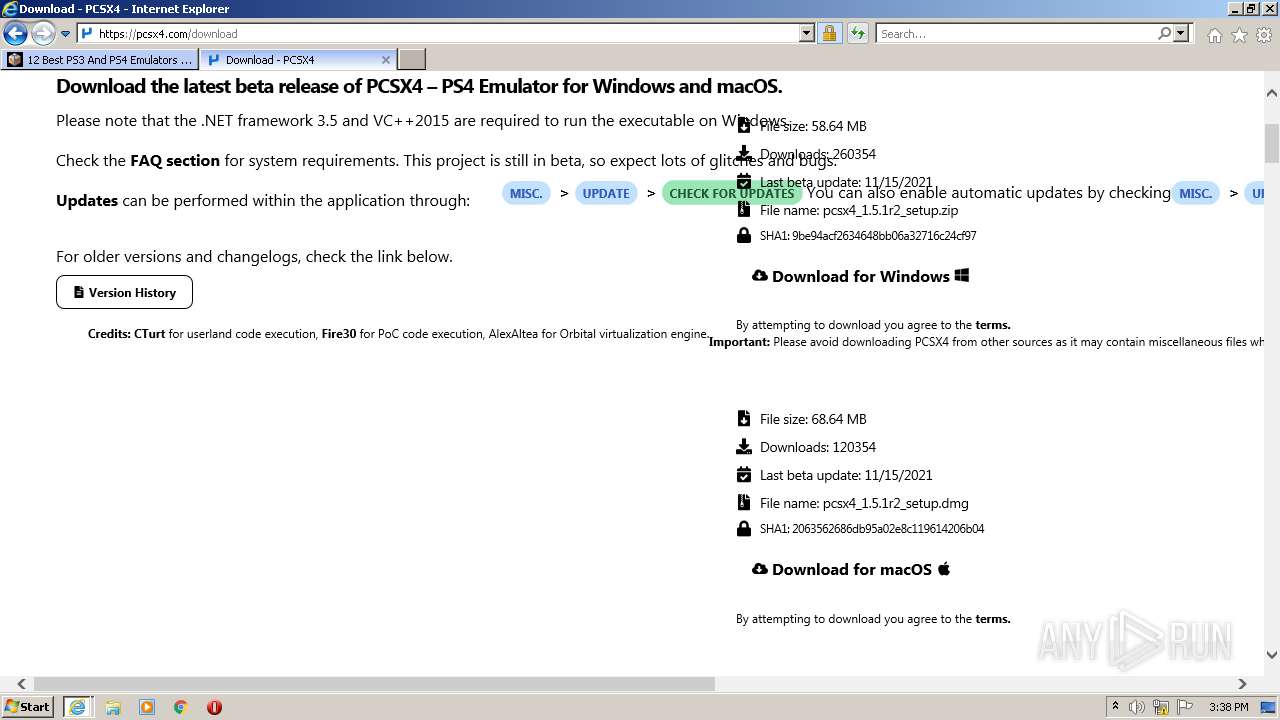Click the refresh page icon

[x=858, y=33]
